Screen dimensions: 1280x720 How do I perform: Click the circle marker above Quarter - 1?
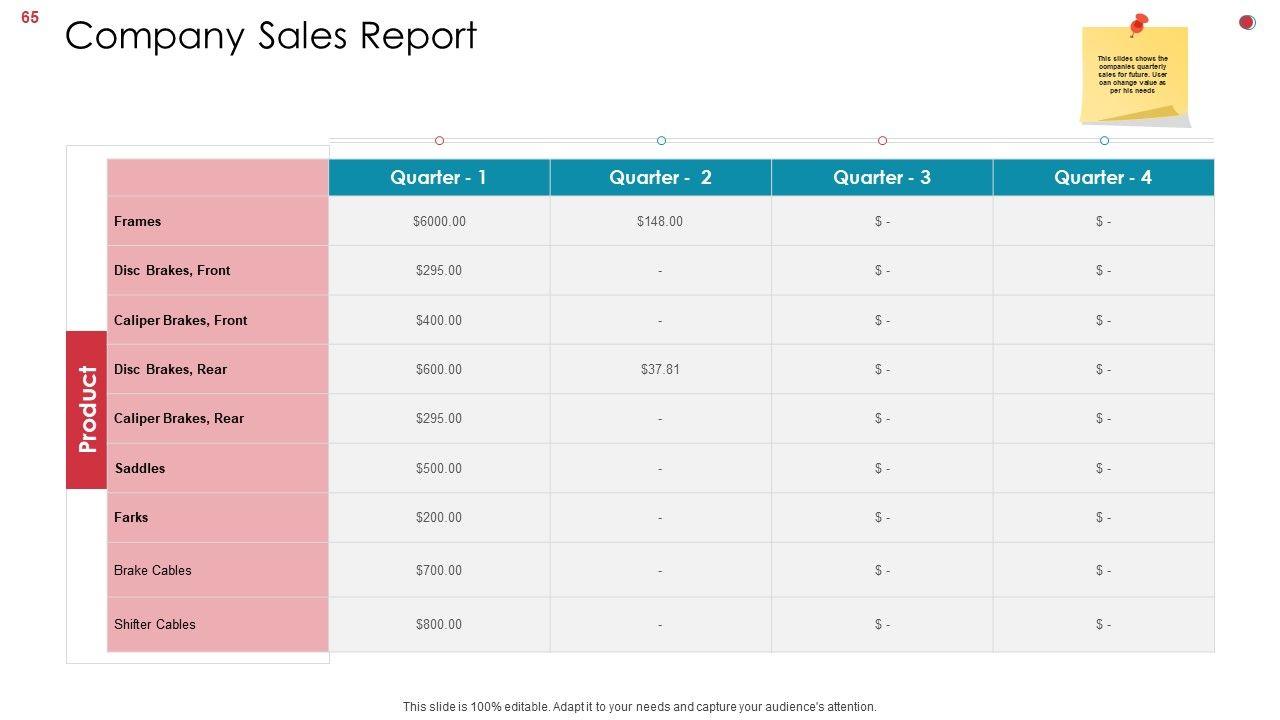pyautogui.click(x=439, y=141)
